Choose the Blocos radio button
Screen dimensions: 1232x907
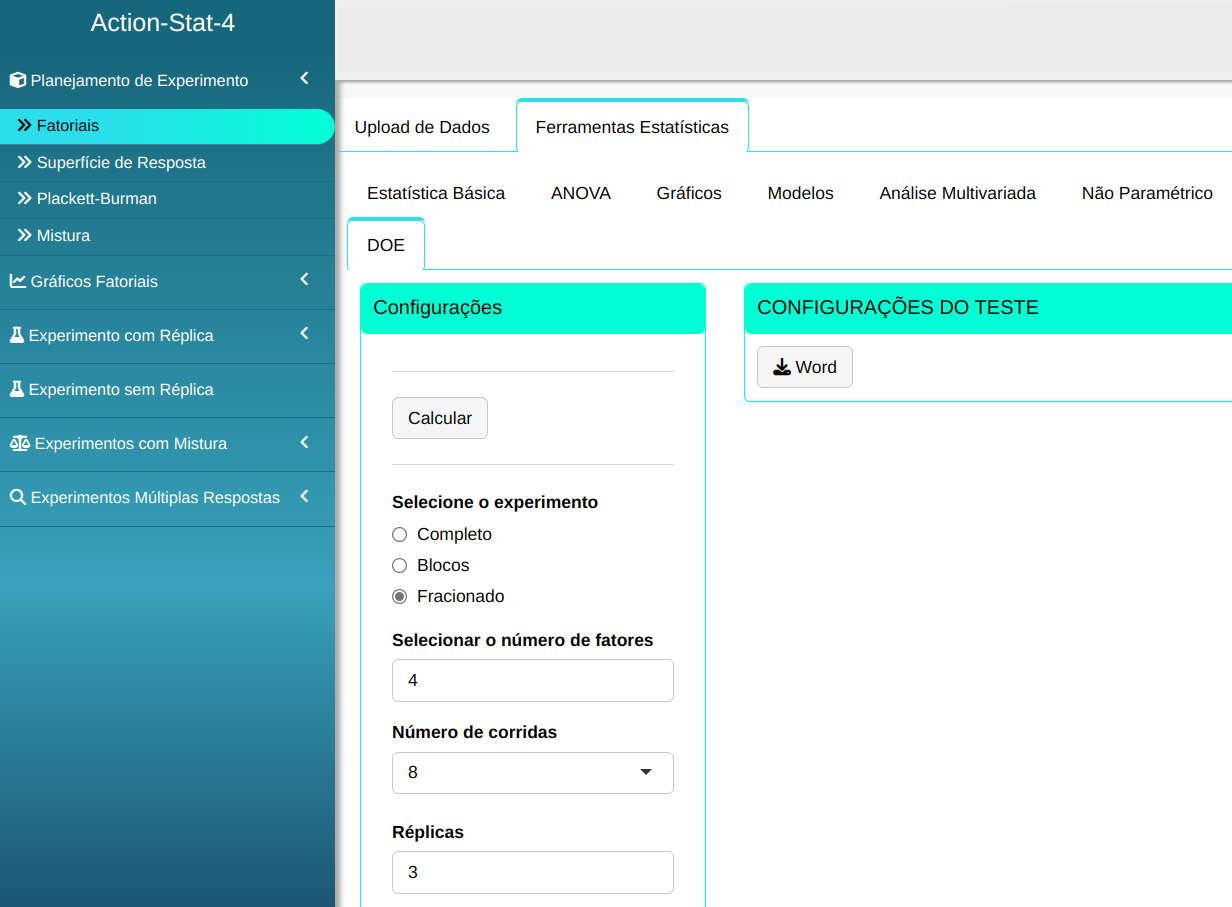point(400,566)
